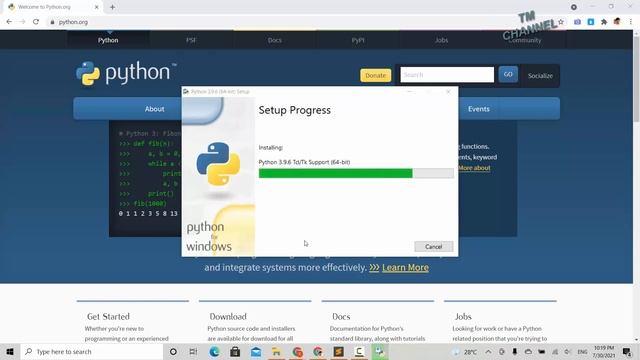Open the Events menu on python.org
This screenshot has width=640, height=360.
point(478,109)
